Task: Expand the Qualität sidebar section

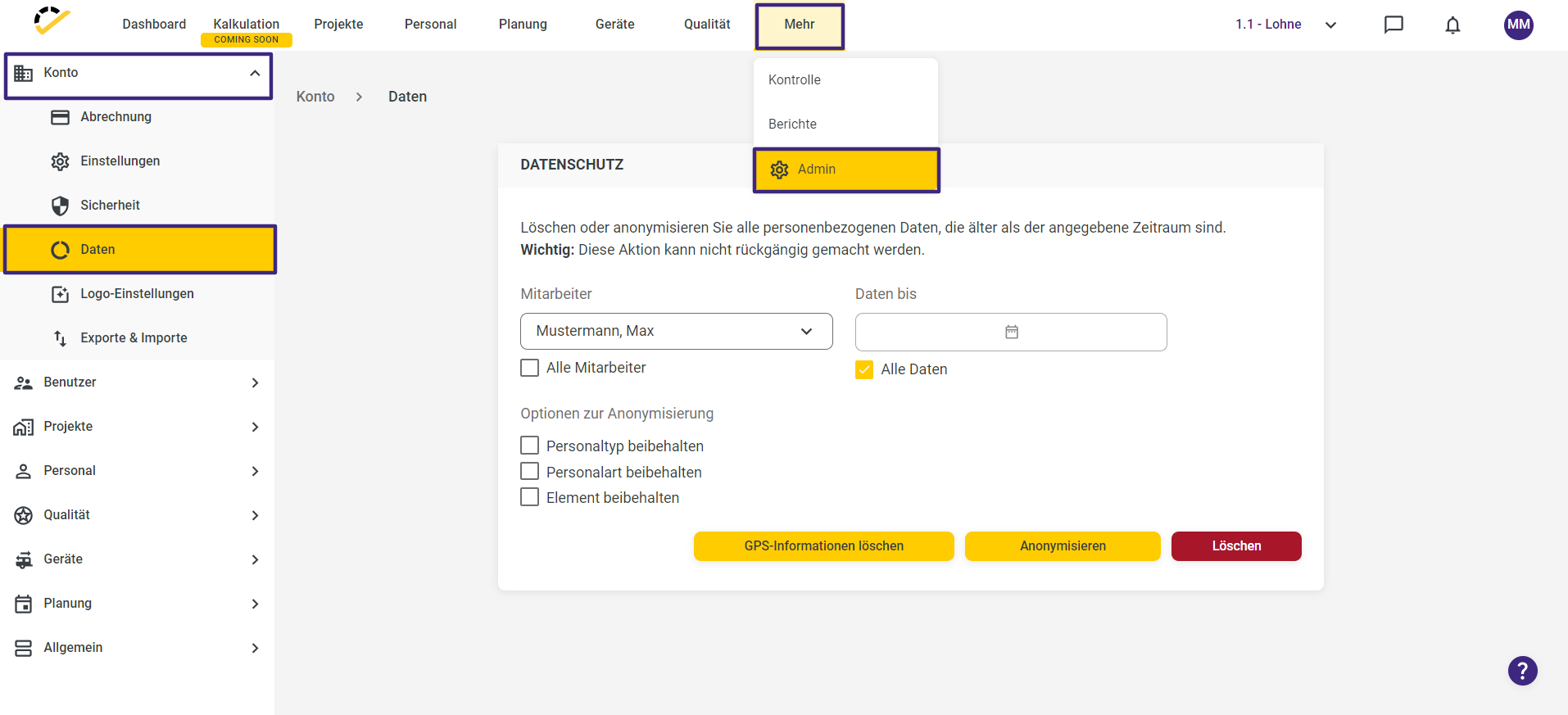Action: (255, 515)
